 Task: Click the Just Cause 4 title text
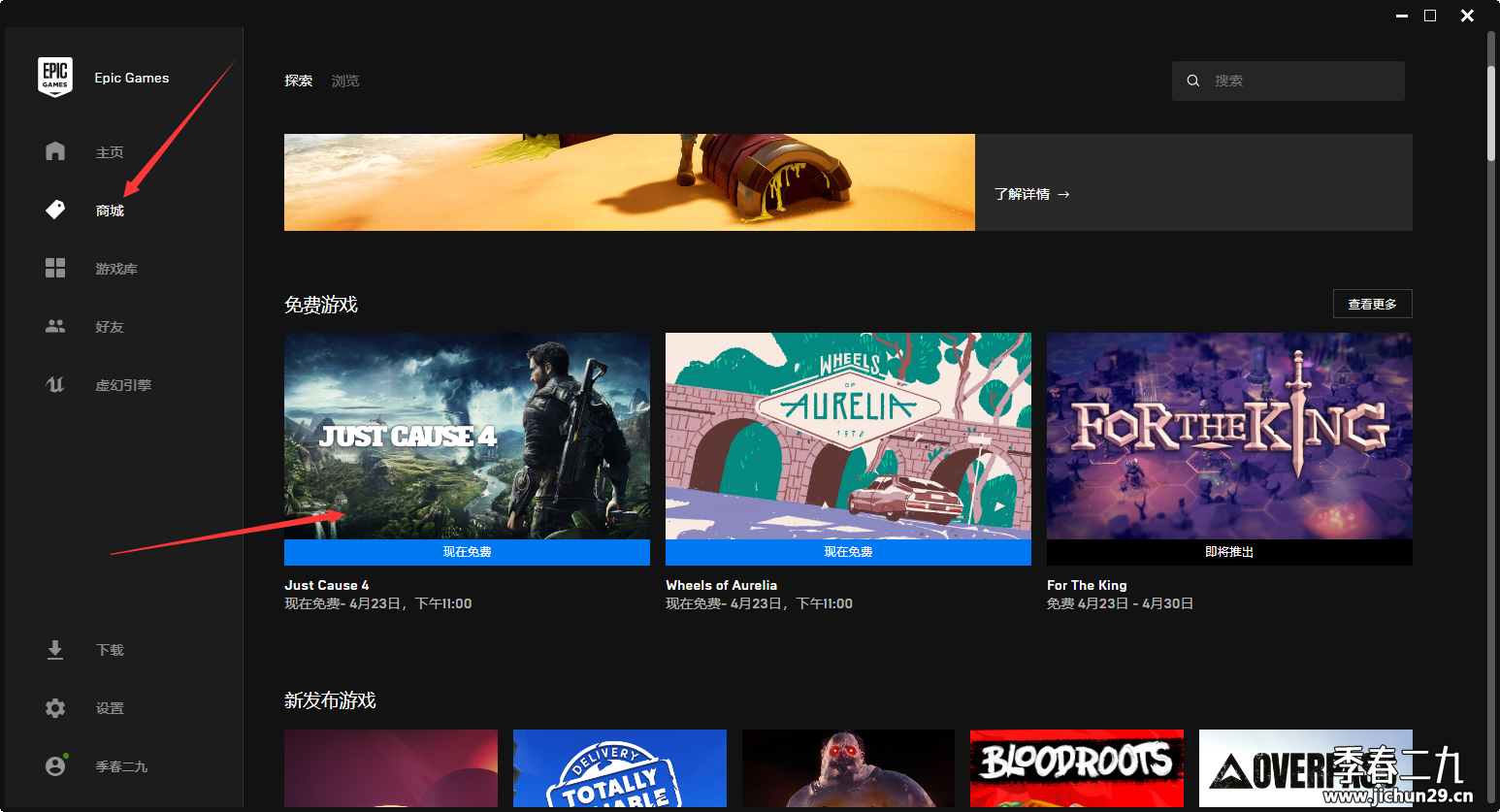pyautogui.click(x=327, y=585)
